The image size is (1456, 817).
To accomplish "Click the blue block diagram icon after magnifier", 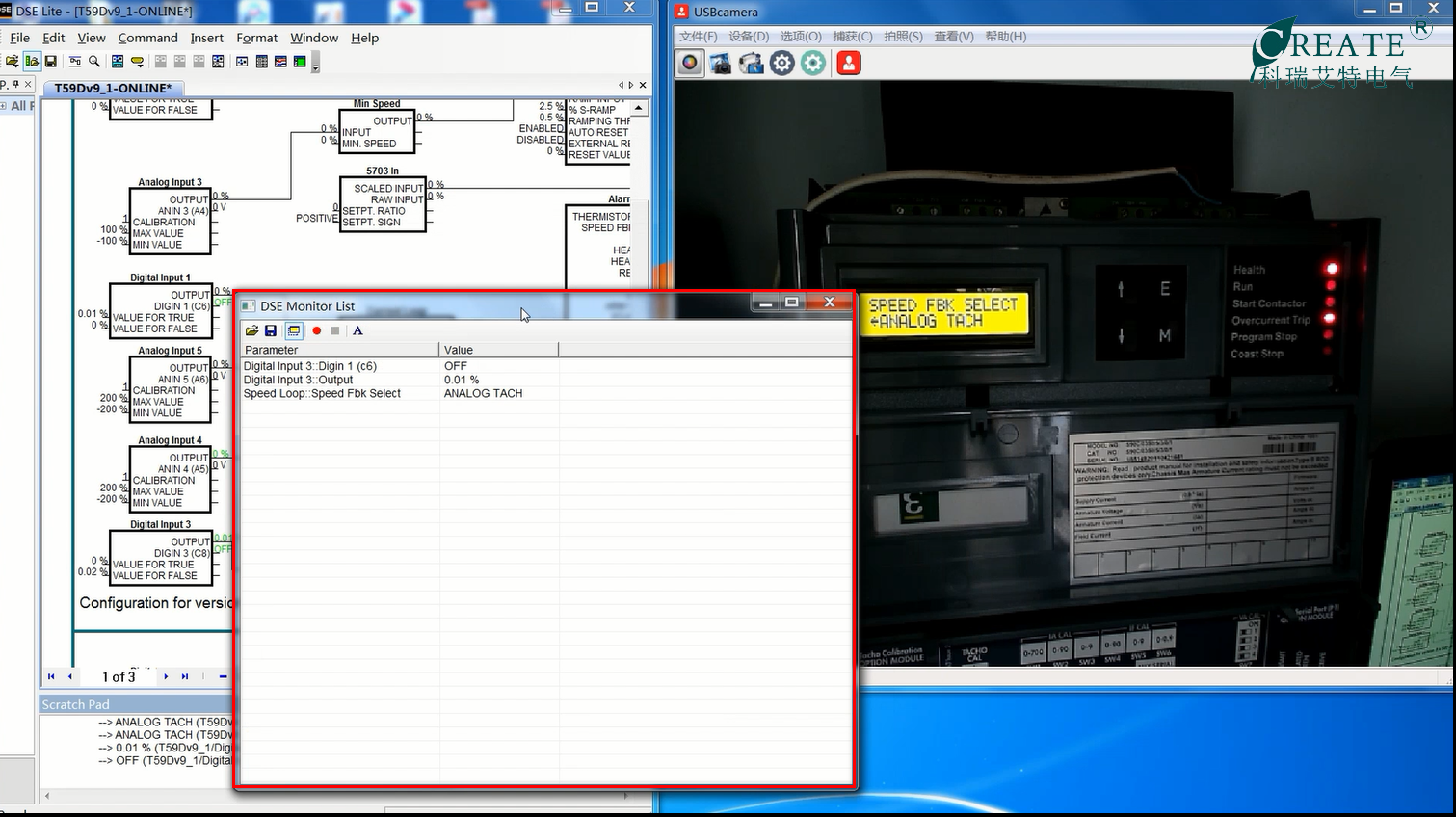I will 118,61.
